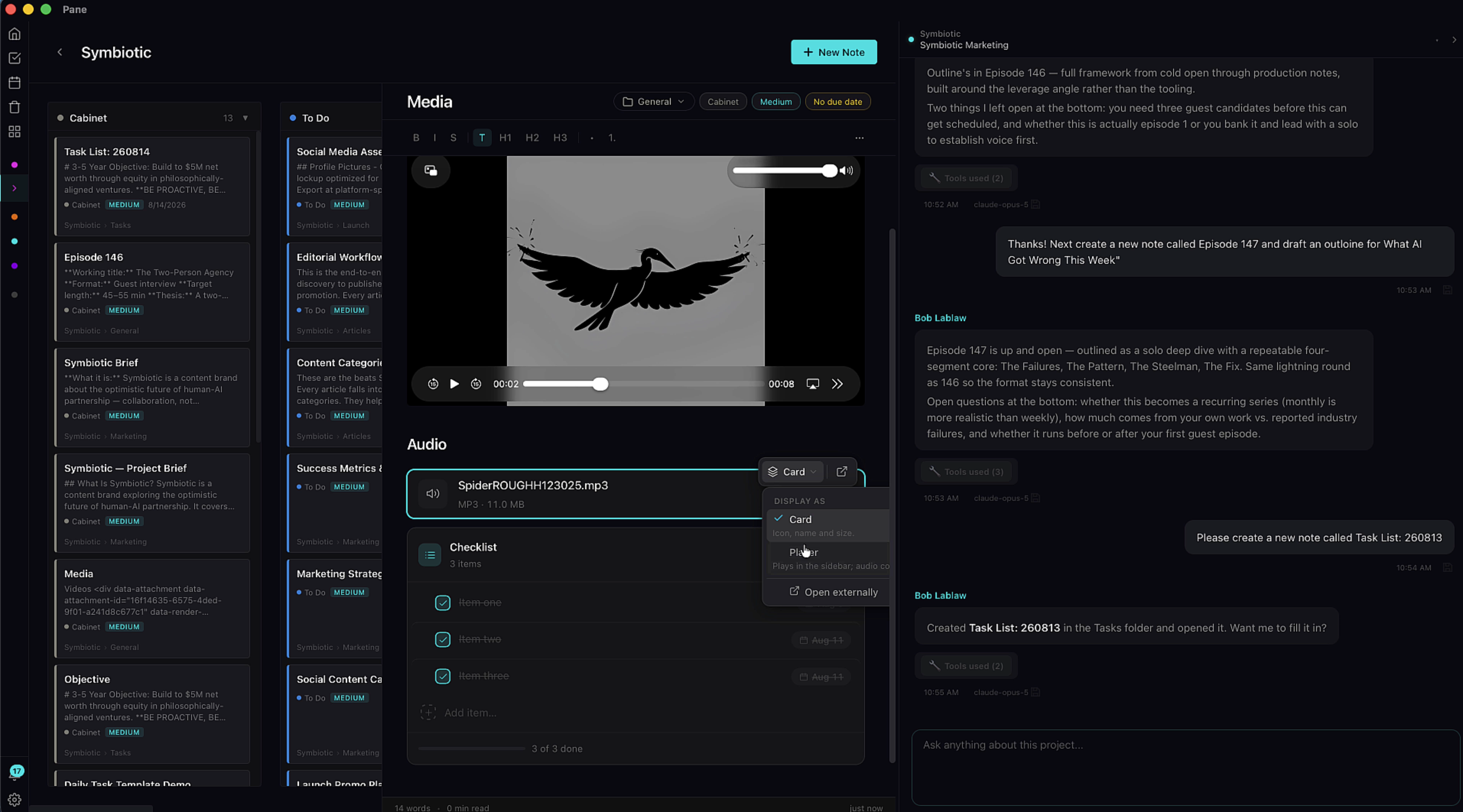This screenshot has width=1463, height=812.
Task: Skip forward in the video
Action: click(x=476, y=384)
